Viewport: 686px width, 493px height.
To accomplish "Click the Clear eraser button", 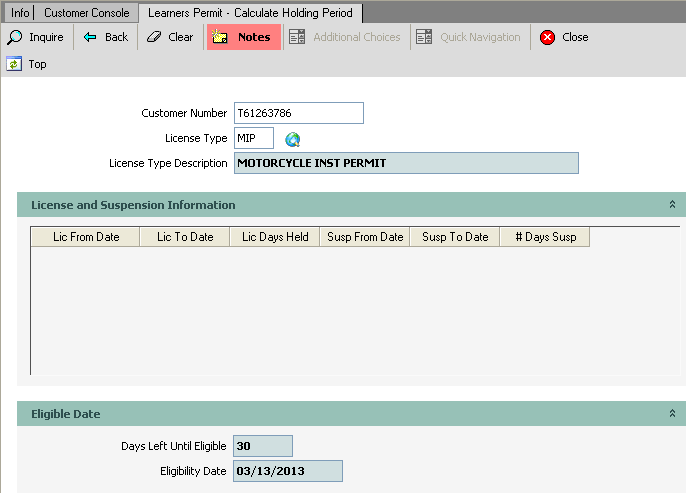I will (x=170, y=37).
